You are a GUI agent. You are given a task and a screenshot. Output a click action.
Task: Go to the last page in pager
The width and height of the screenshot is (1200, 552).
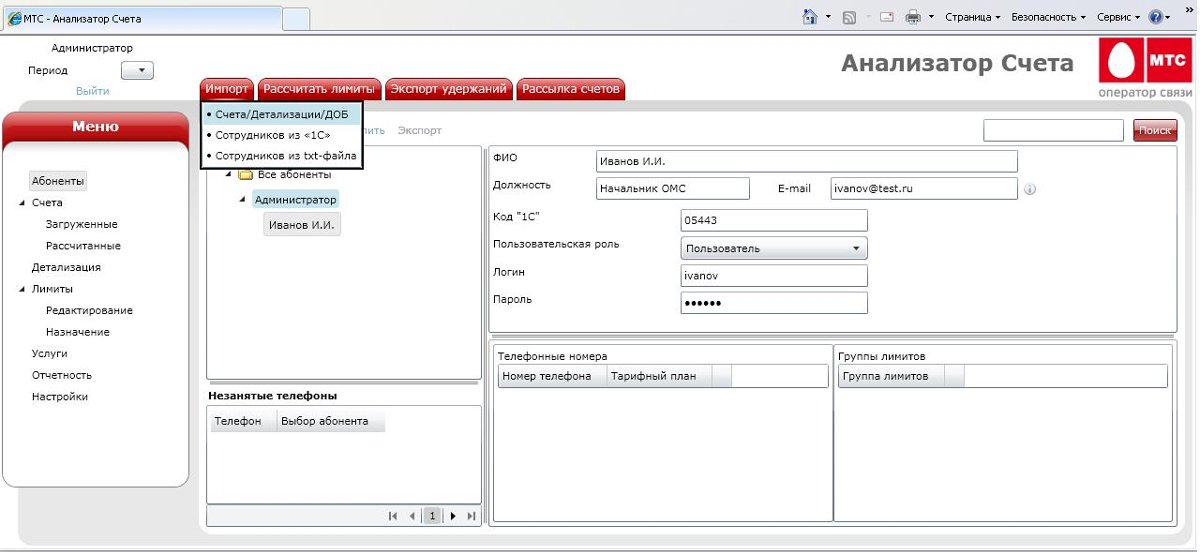(x=471, y=516)
